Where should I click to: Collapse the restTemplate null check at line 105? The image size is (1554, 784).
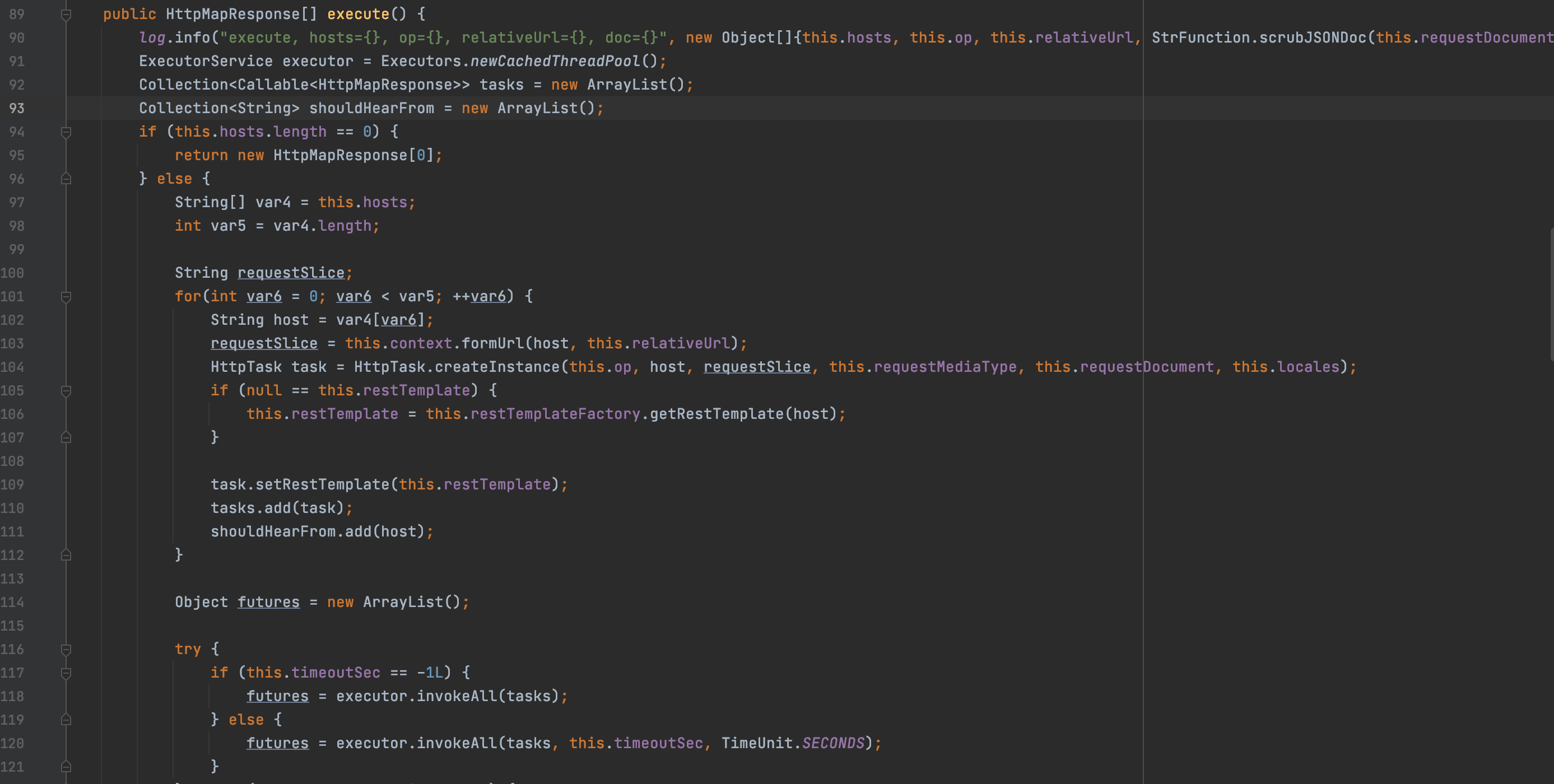tap(66, 391)
